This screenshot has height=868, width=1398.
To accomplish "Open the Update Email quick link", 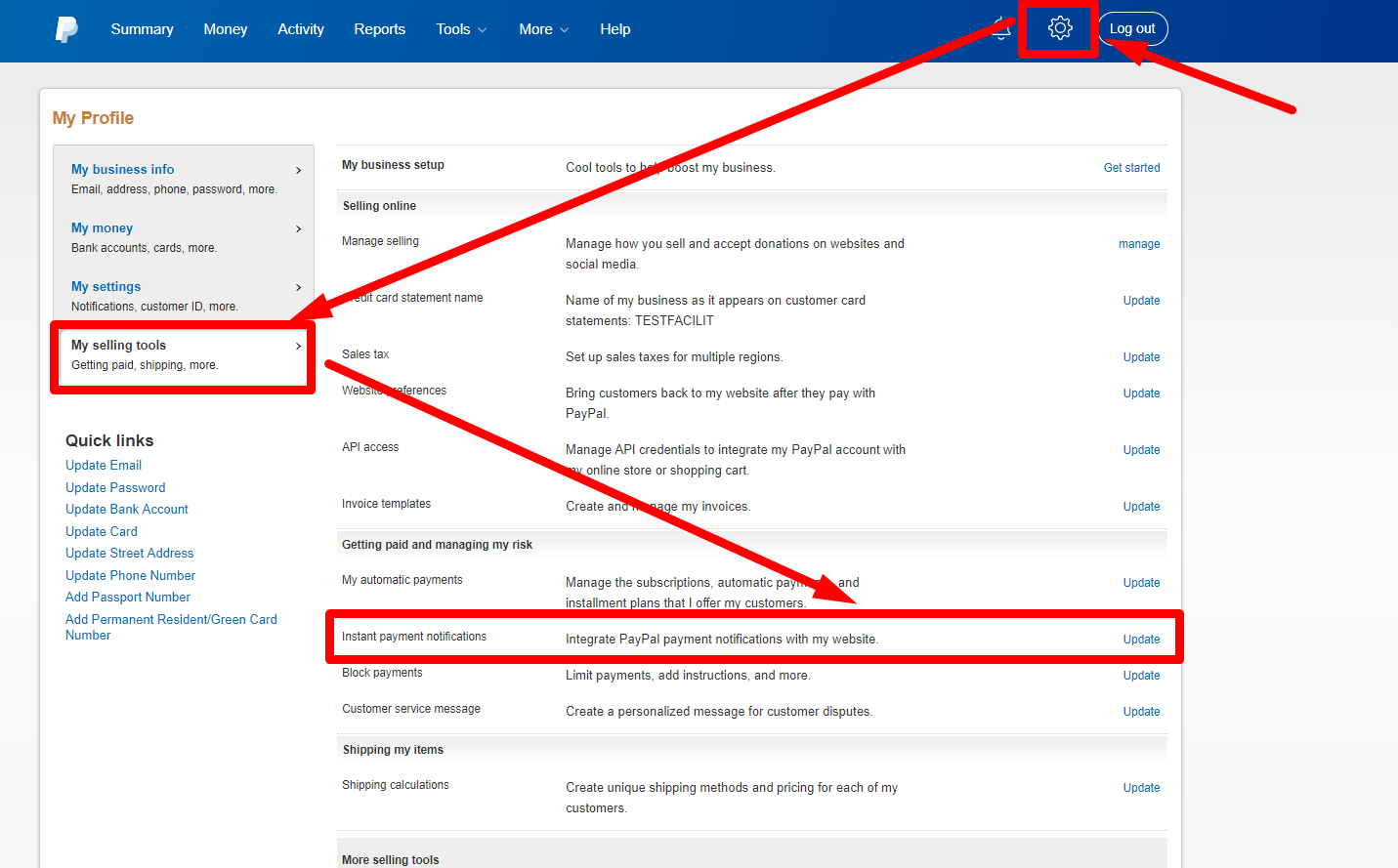I will point(104,466).
